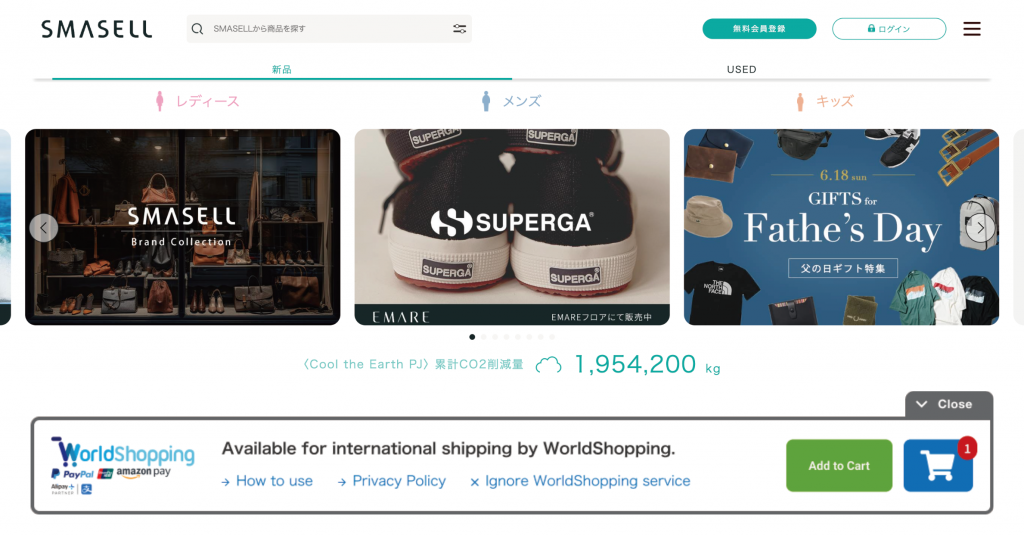The image size is (1024, 536).
Task: Click the SMASELL logo
Action: tap(97, 29)
